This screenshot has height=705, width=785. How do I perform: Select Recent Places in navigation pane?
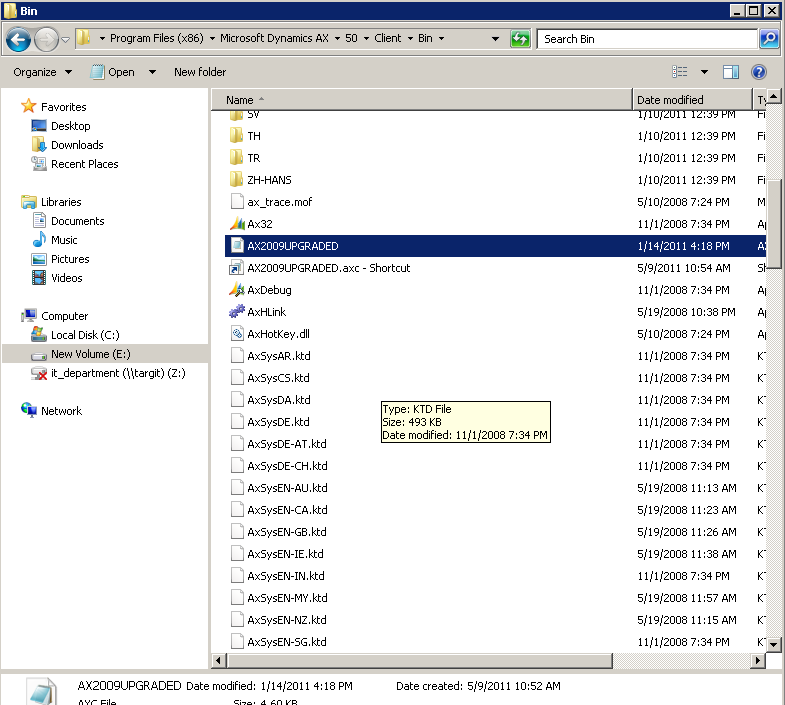(85, 164)
